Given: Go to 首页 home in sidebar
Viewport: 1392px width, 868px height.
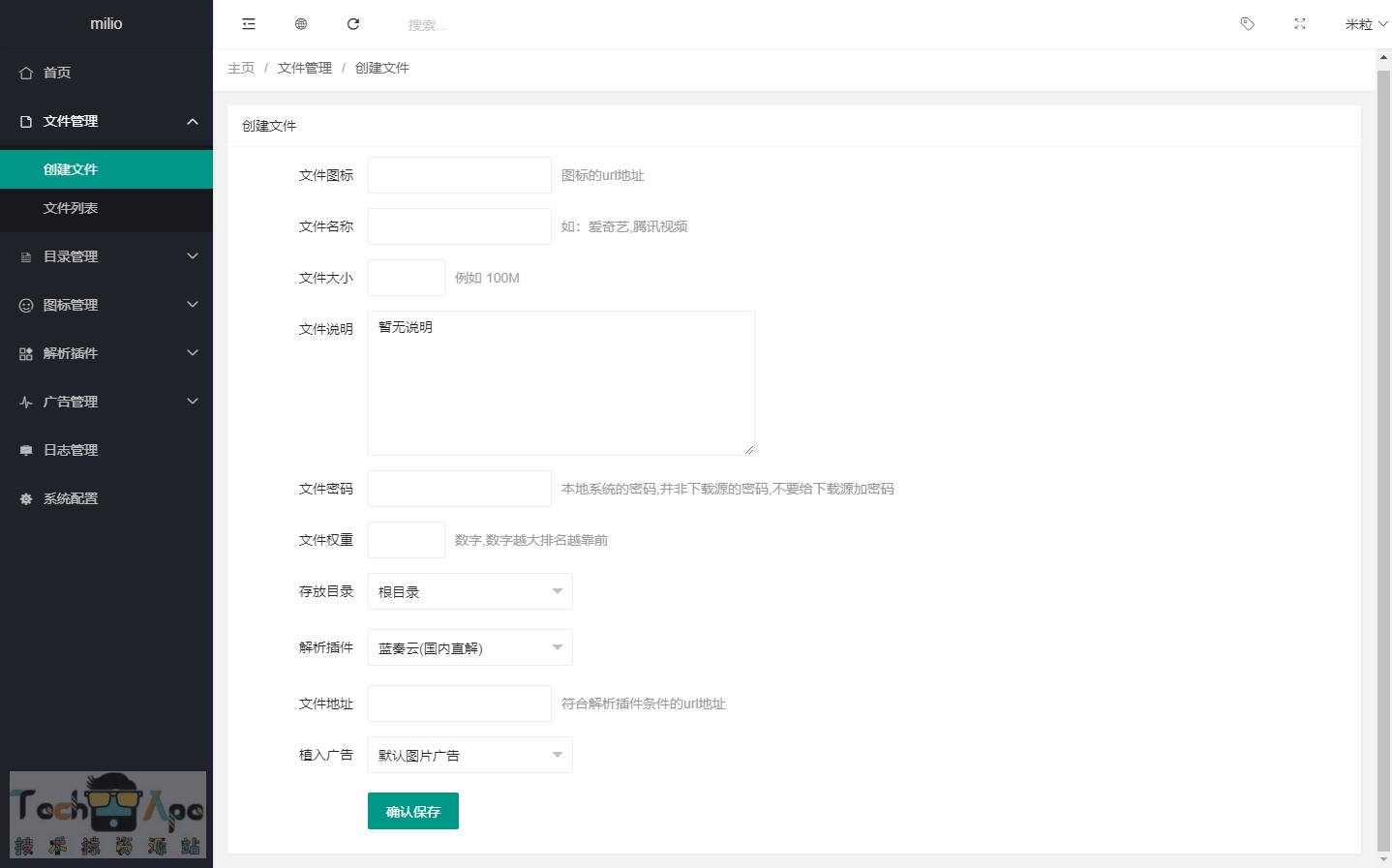Looking at the screenshot, I should pyautogui.click(x=57, y=73).
